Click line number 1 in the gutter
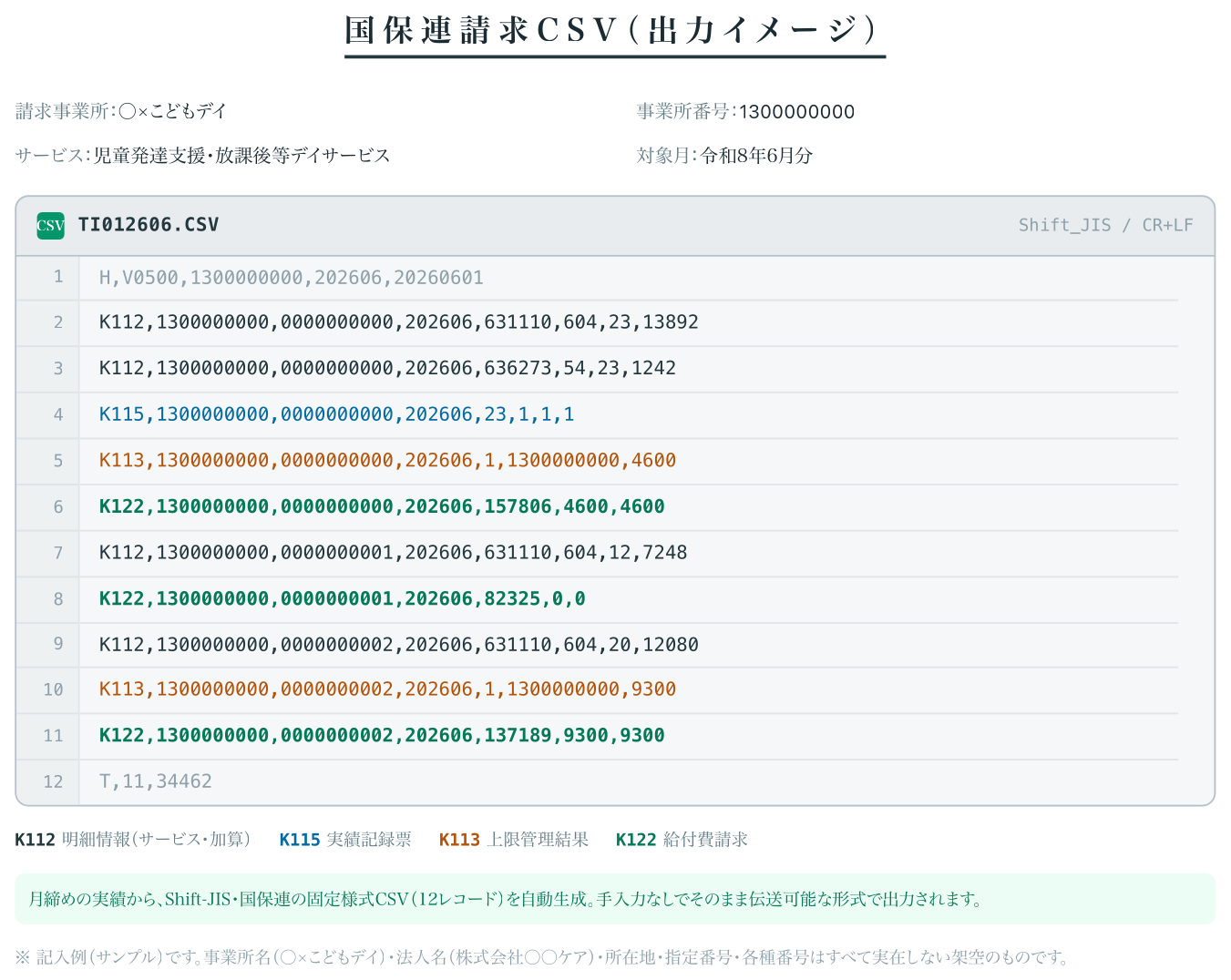Image resolution: width=1231 pixels, height=980 pixels. tap(58, 277)
